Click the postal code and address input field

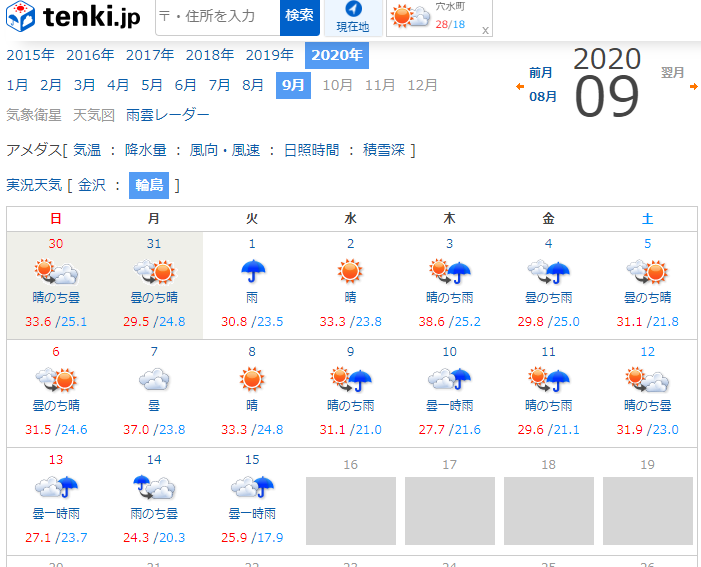[x=216, y=16]
